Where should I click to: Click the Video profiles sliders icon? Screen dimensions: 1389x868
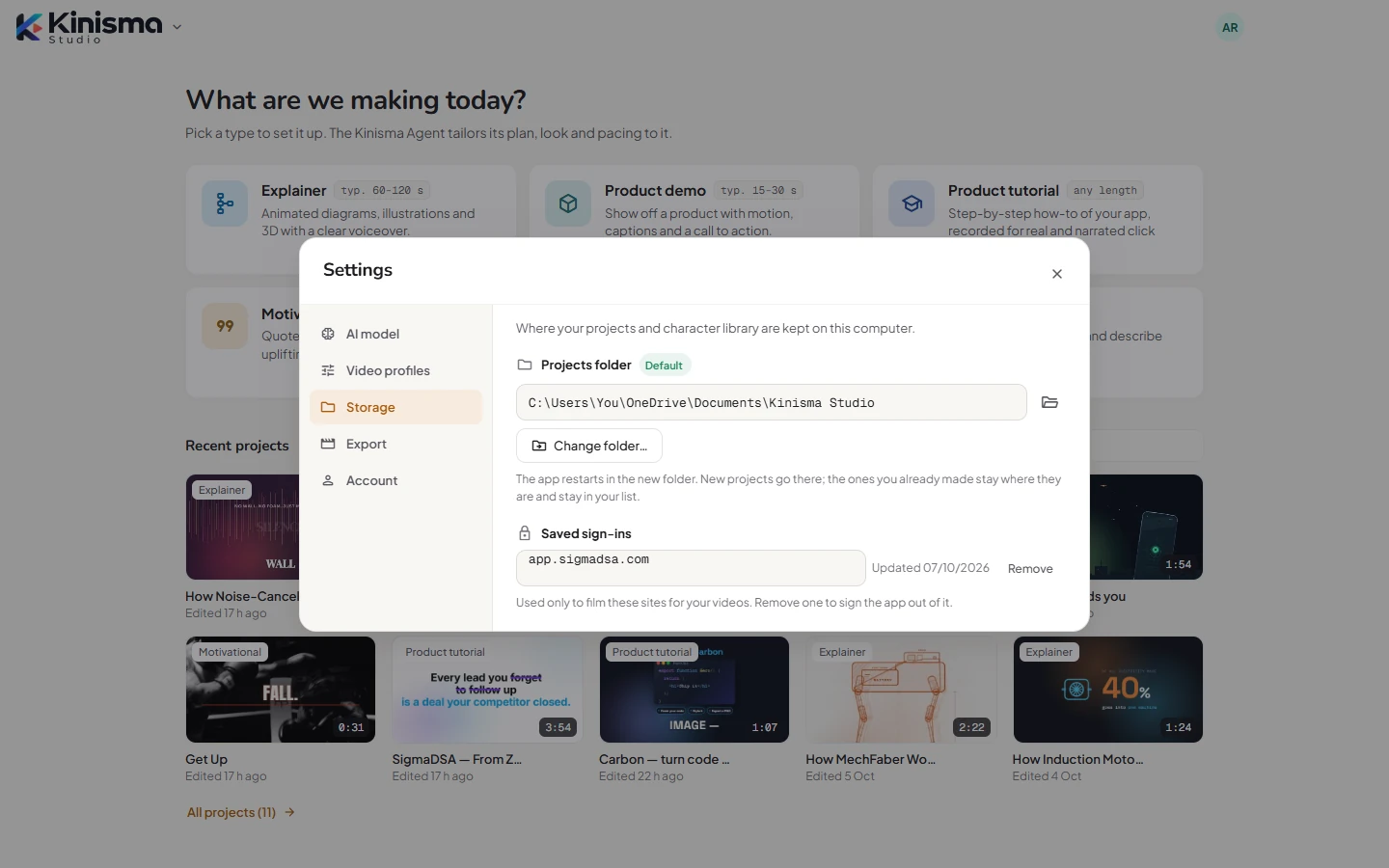(x=328, y=370)
